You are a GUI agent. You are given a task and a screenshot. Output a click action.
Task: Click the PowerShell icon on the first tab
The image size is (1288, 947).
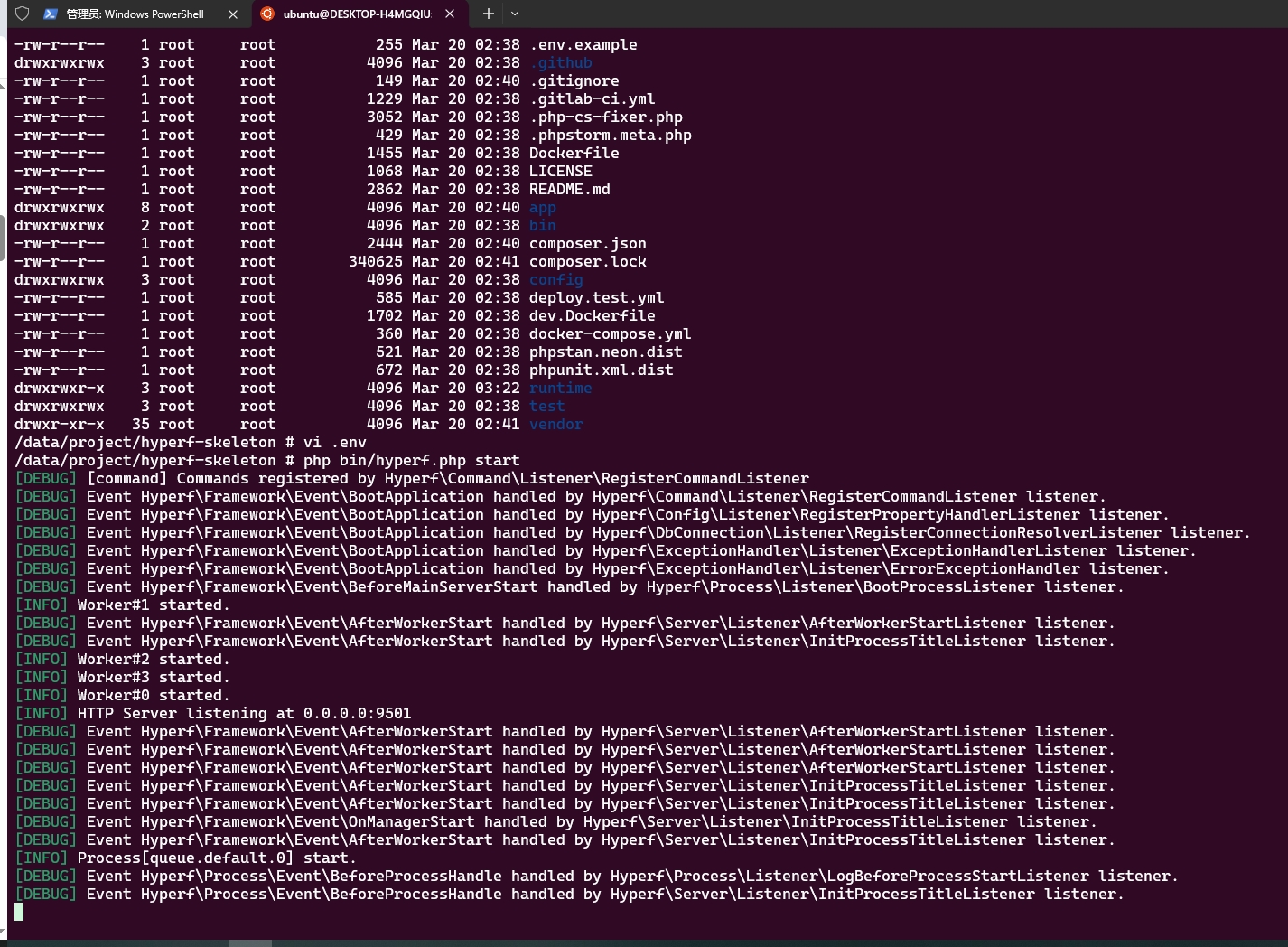pyautogui.click(x=51, y=14)
